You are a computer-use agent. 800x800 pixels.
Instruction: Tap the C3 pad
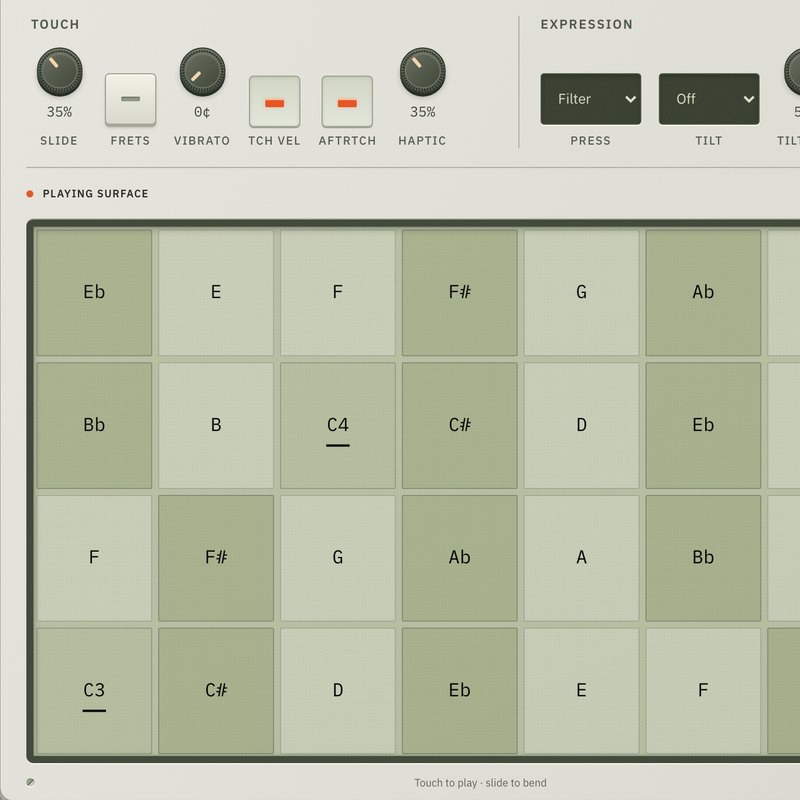94,691
